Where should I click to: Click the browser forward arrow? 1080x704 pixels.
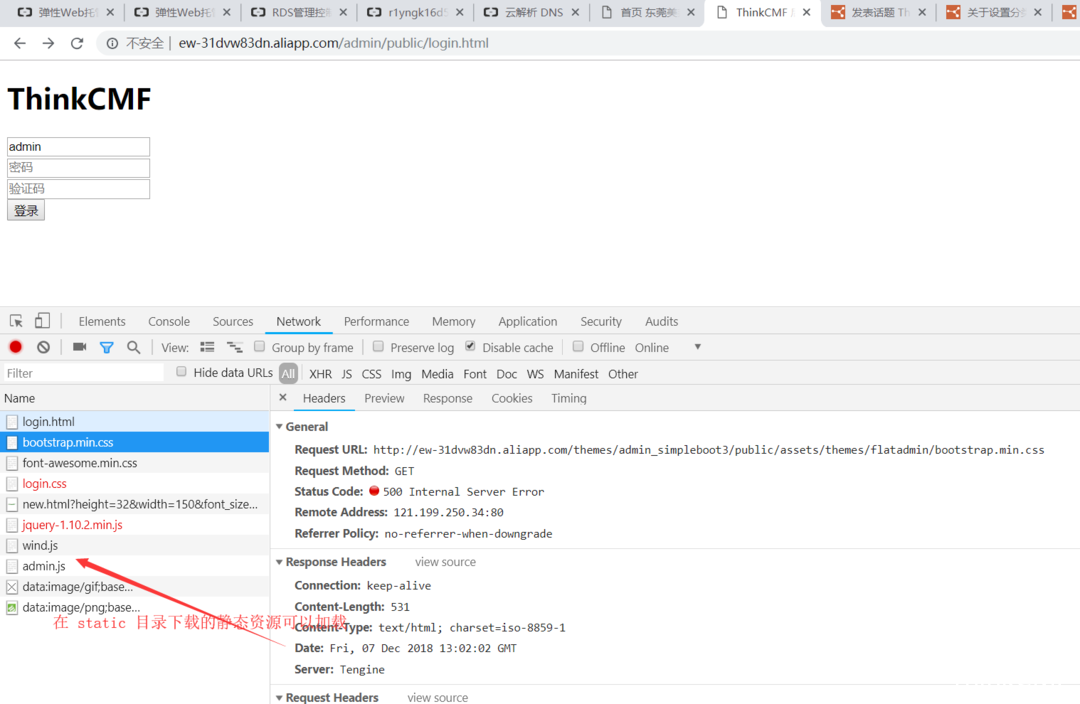pos(48,43)
